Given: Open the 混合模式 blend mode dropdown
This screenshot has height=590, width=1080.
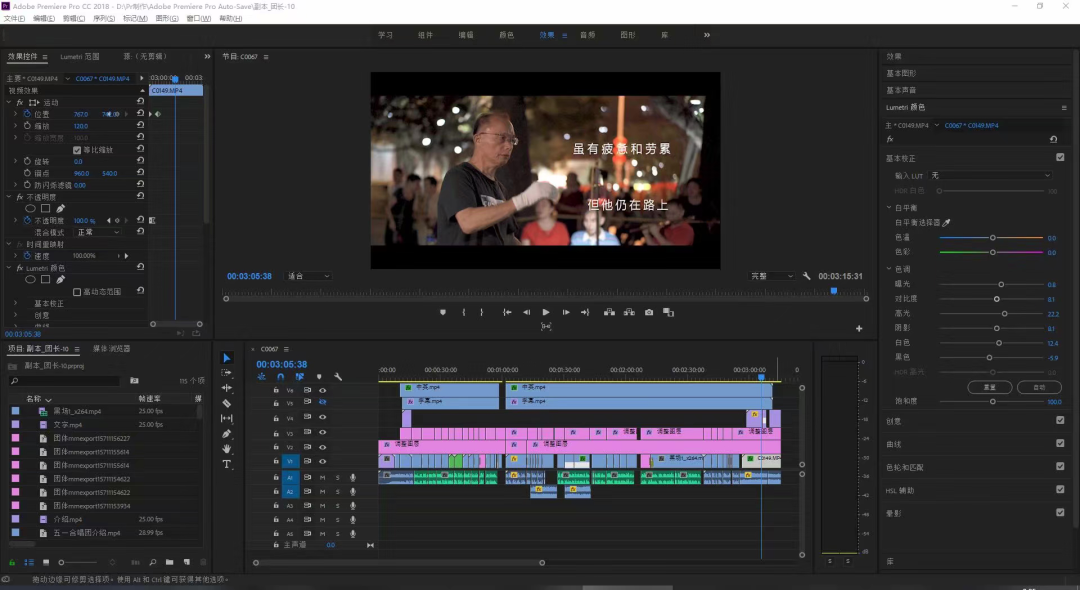Looking at the screenshot, I should [x=99, y=232].
